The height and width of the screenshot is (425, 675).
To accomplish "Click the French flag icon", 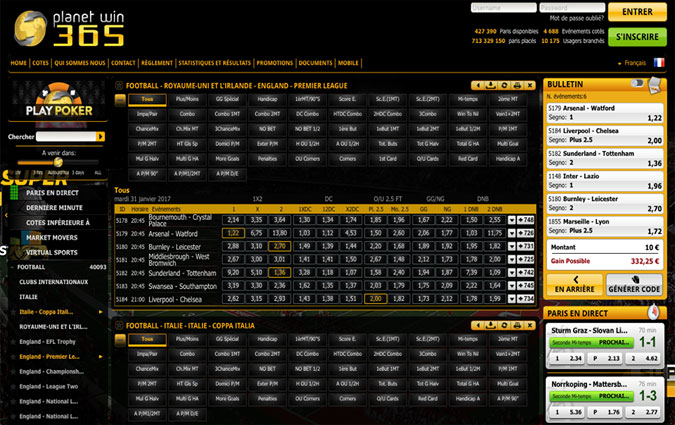I will (659, 63).
